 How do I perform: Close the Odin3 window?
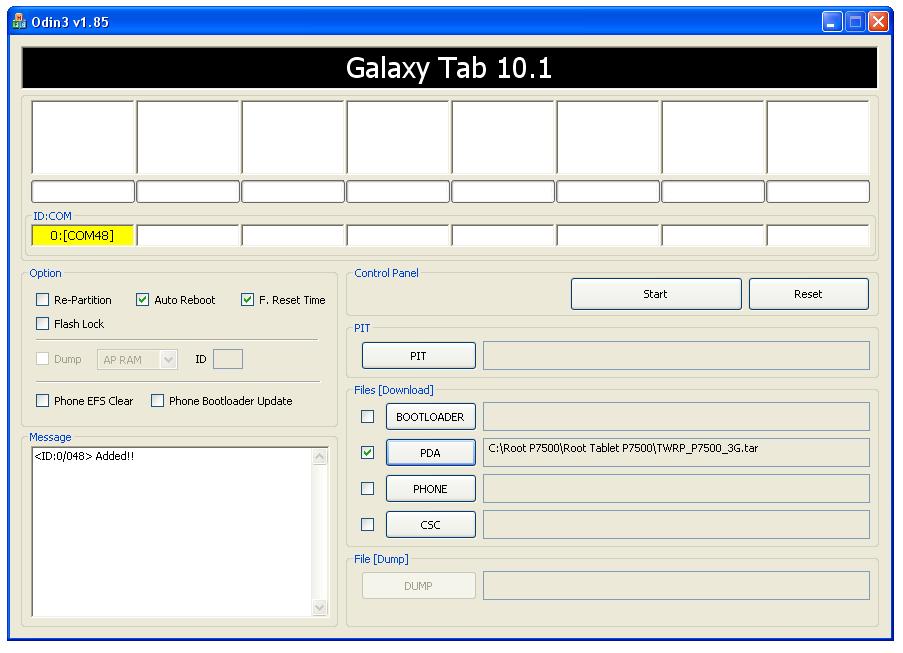[879, 22]
